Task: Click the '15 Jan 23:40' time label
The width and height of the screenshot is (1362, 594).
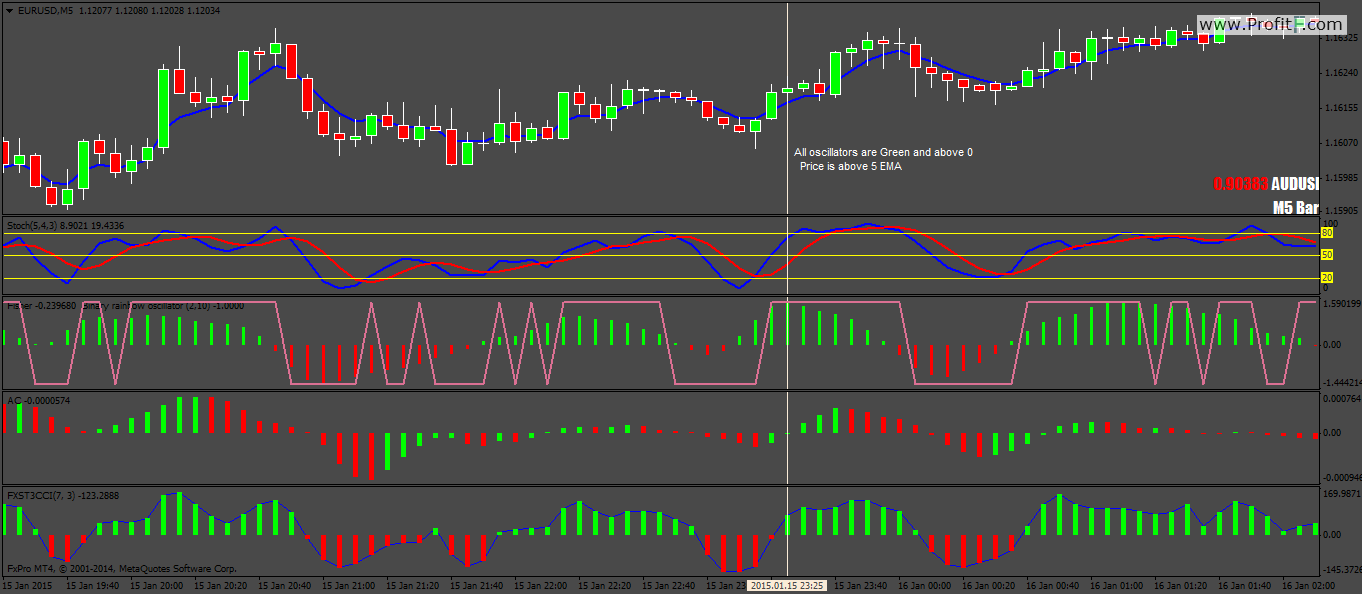Action: 861,585
